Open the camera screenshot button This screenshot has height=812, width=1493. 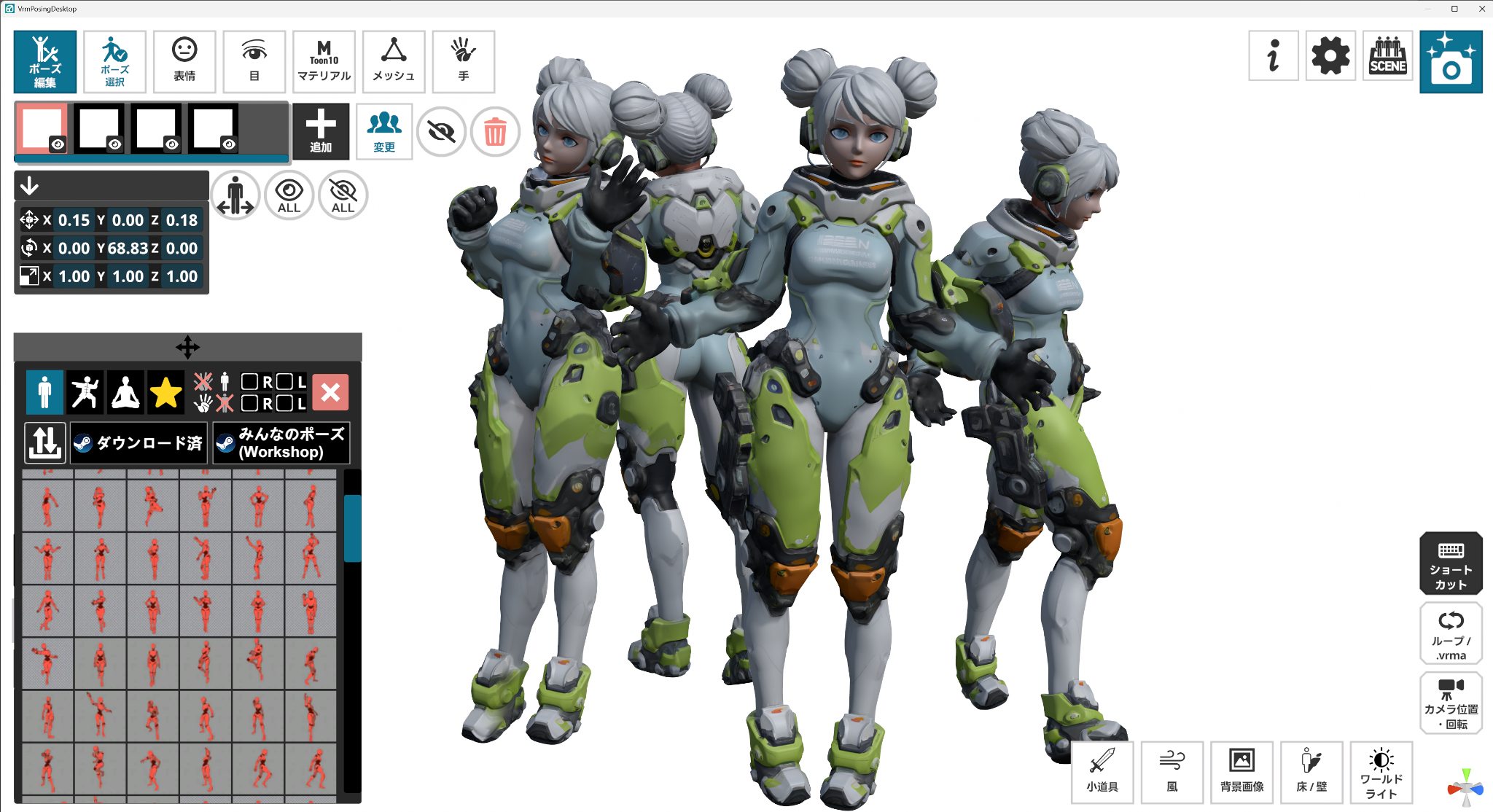point(1450,62)
